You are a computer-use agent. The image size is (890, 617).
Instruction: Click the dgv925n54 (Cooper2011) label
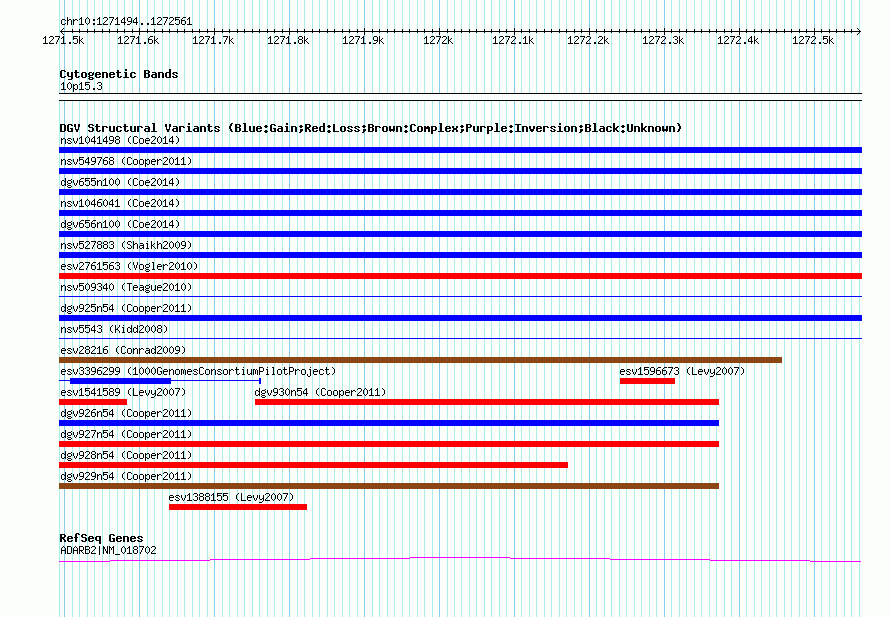click(x=126, y=308)
